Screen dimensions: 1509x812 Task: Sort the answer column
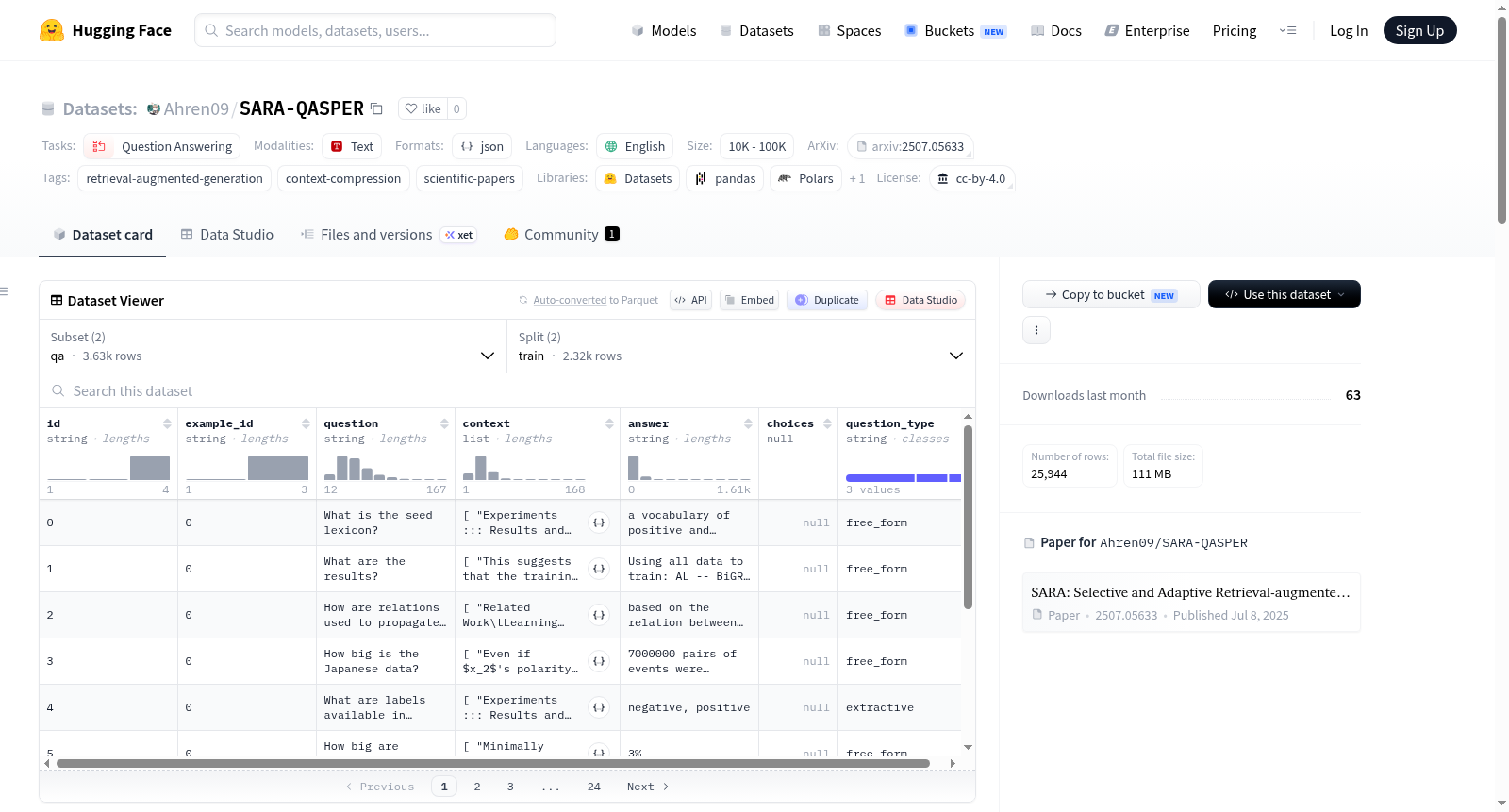(x=748, y=423)
